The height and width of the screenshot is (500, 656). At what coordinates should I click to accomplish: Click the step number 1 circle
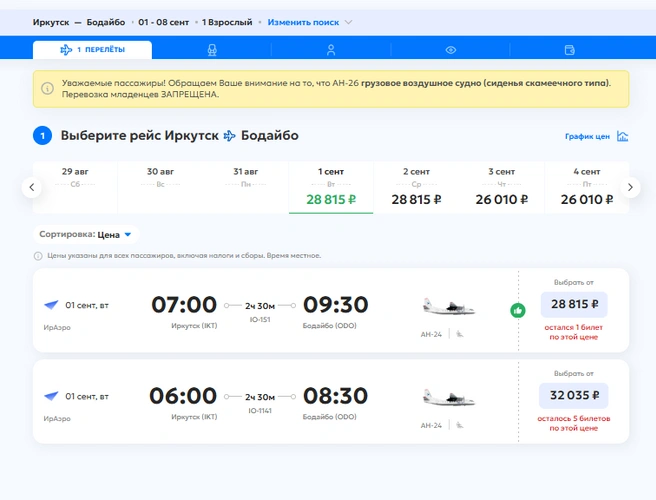[42, 136]
